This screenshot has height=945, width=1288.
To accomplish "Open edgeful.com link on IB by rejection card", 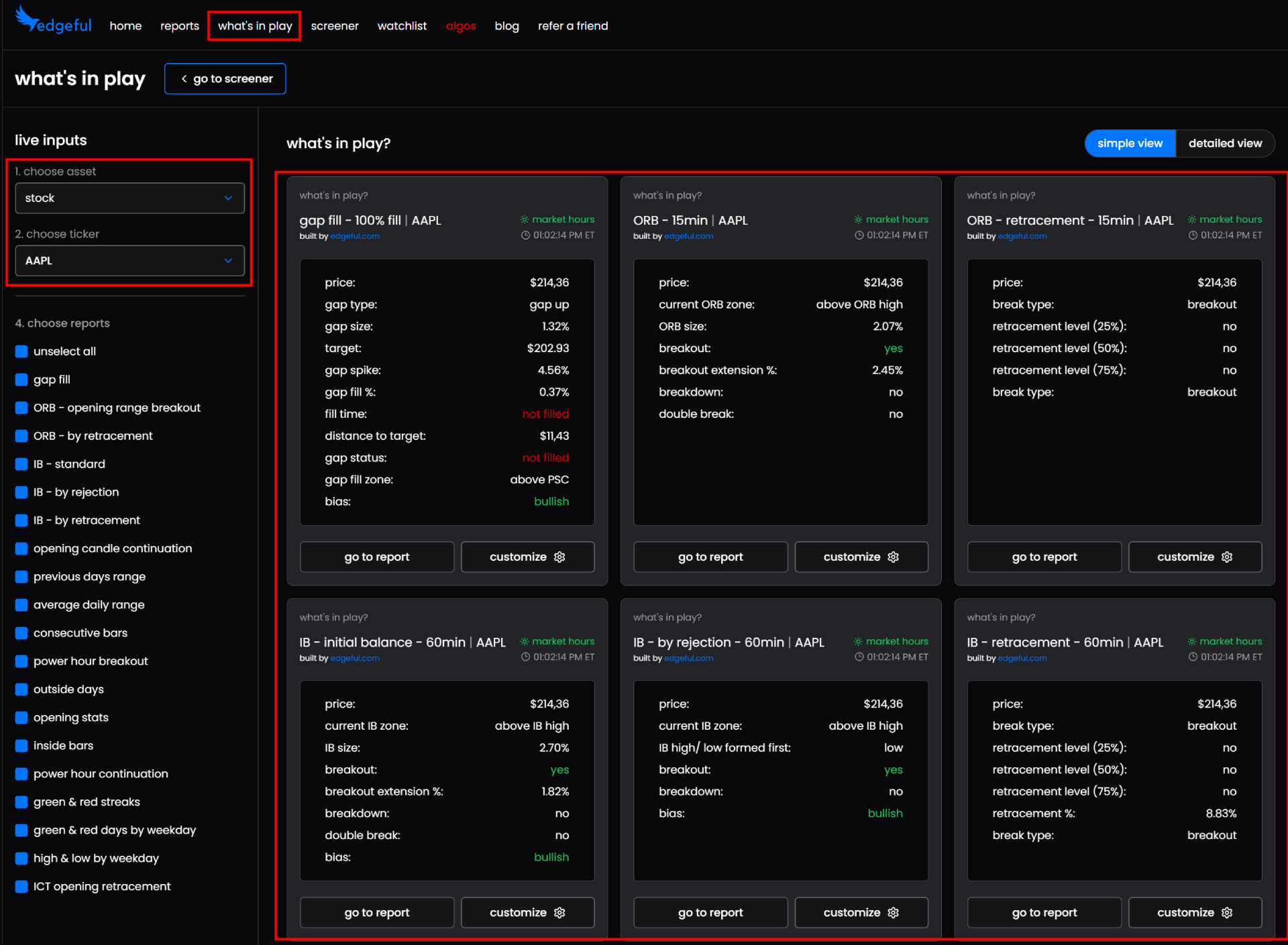I will 688,659.
